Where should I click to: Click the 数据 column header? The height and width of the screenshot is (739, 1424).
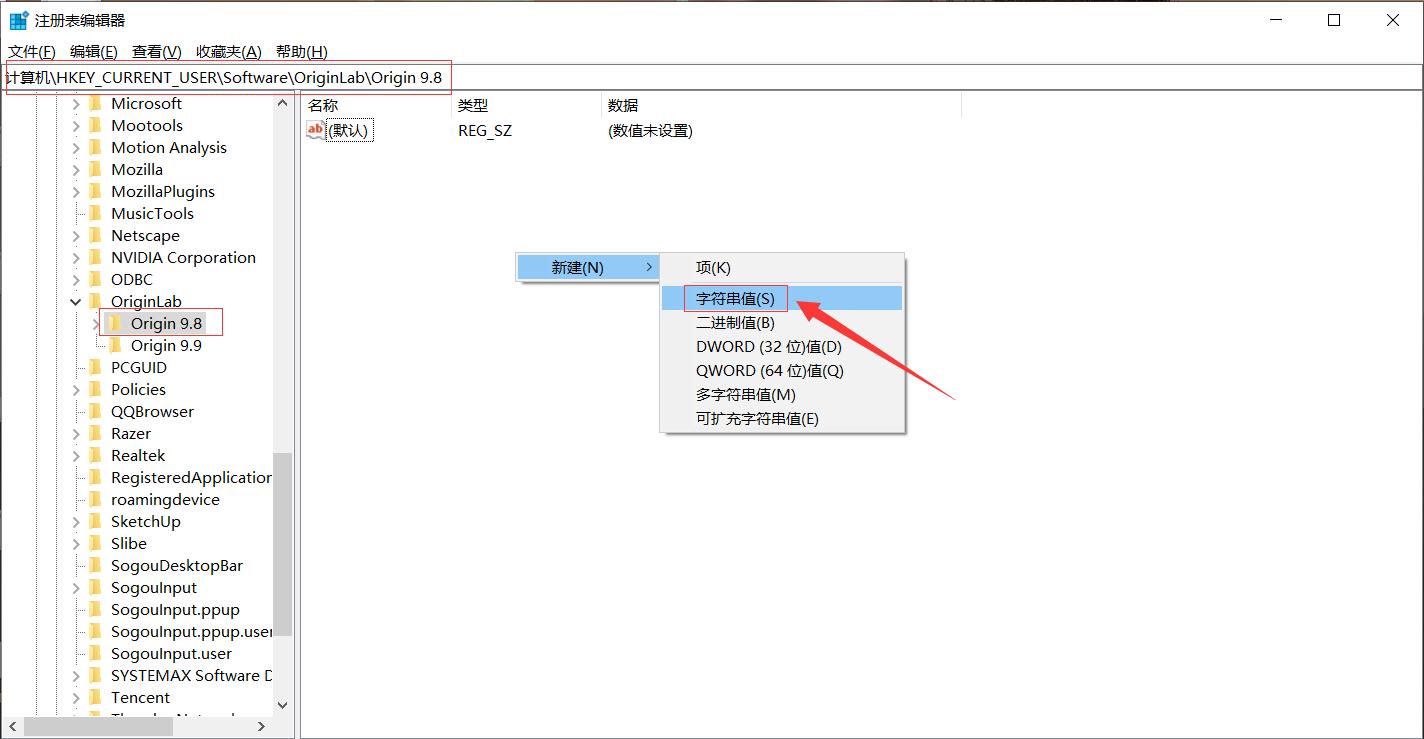[781, 105]
